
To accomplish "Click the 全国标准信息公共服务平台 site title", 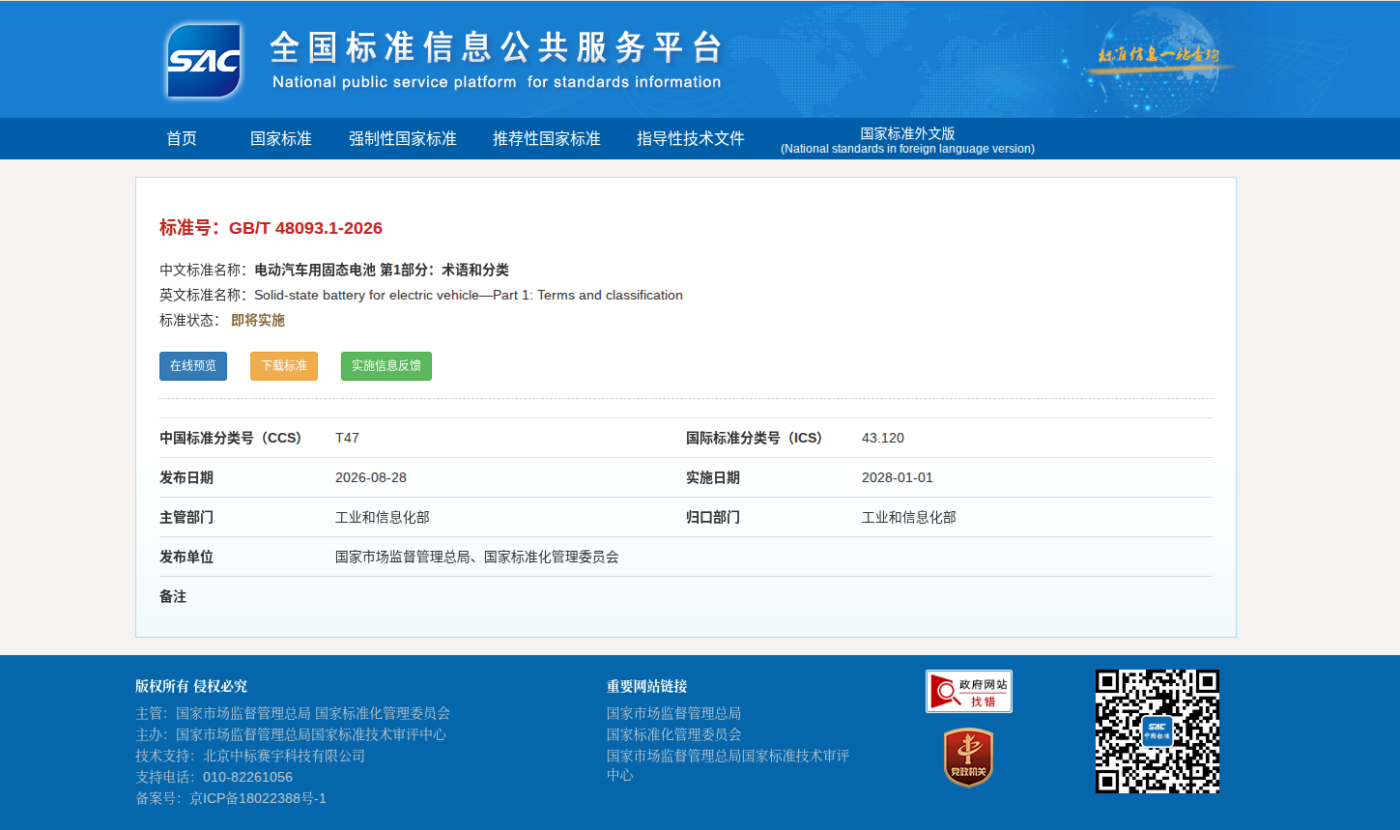I will click(496, 47).
